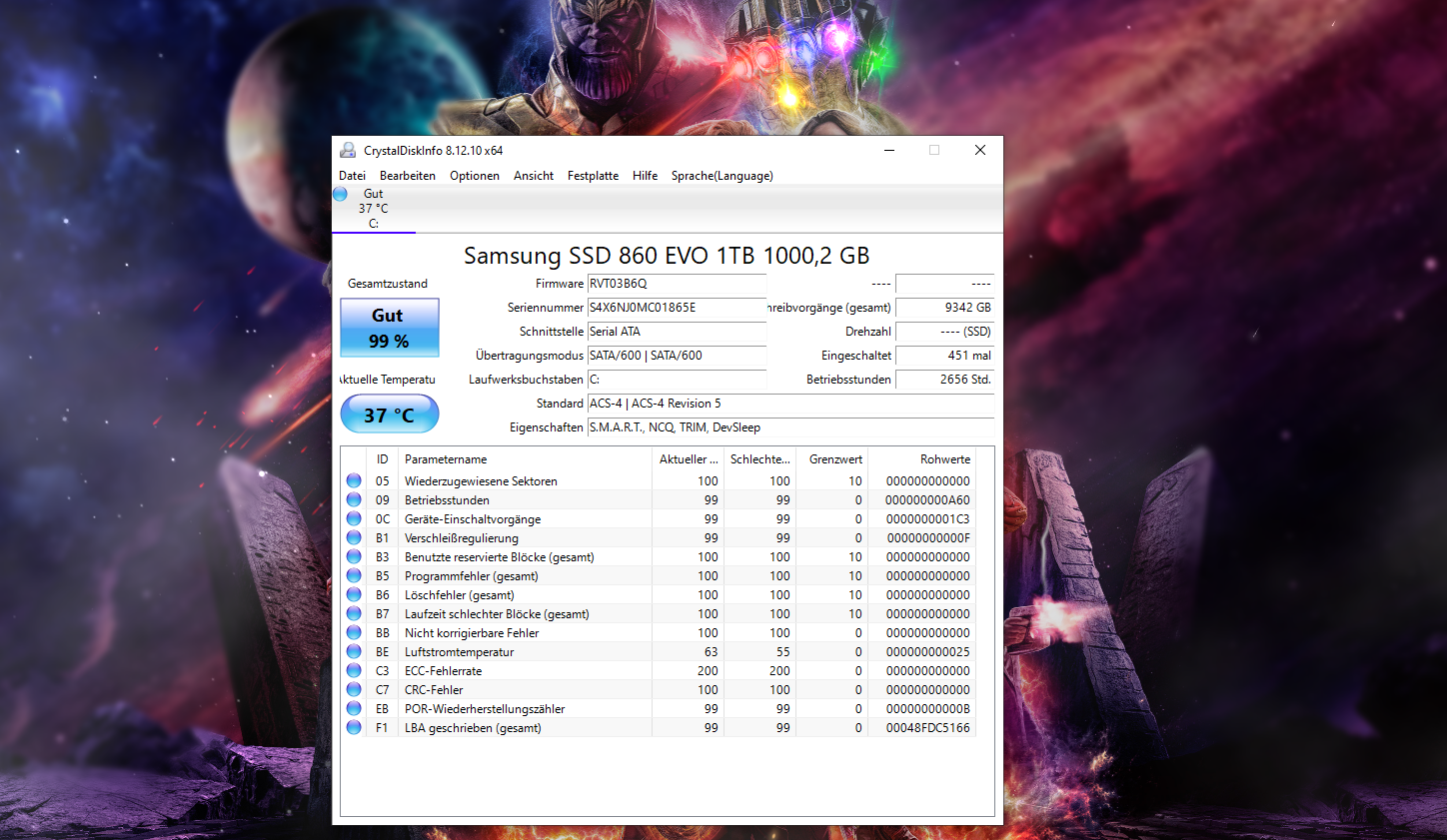The image size is (1447, 840).
Task: Click status orb of Wiederzugewiesene Sektoren row
Action: coord(354,480)
